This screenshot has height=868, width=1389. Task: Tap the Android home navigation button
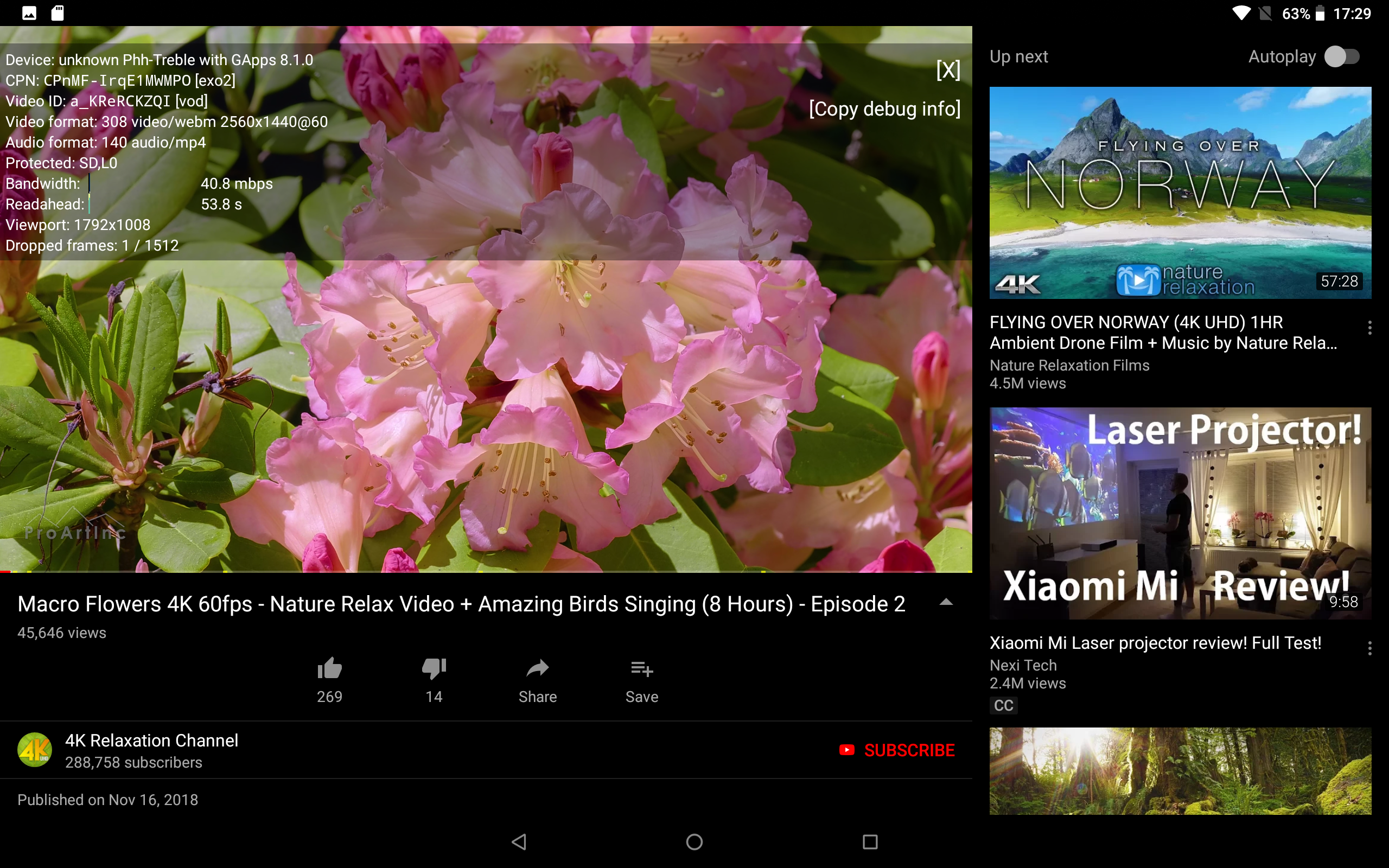(694, 841)
